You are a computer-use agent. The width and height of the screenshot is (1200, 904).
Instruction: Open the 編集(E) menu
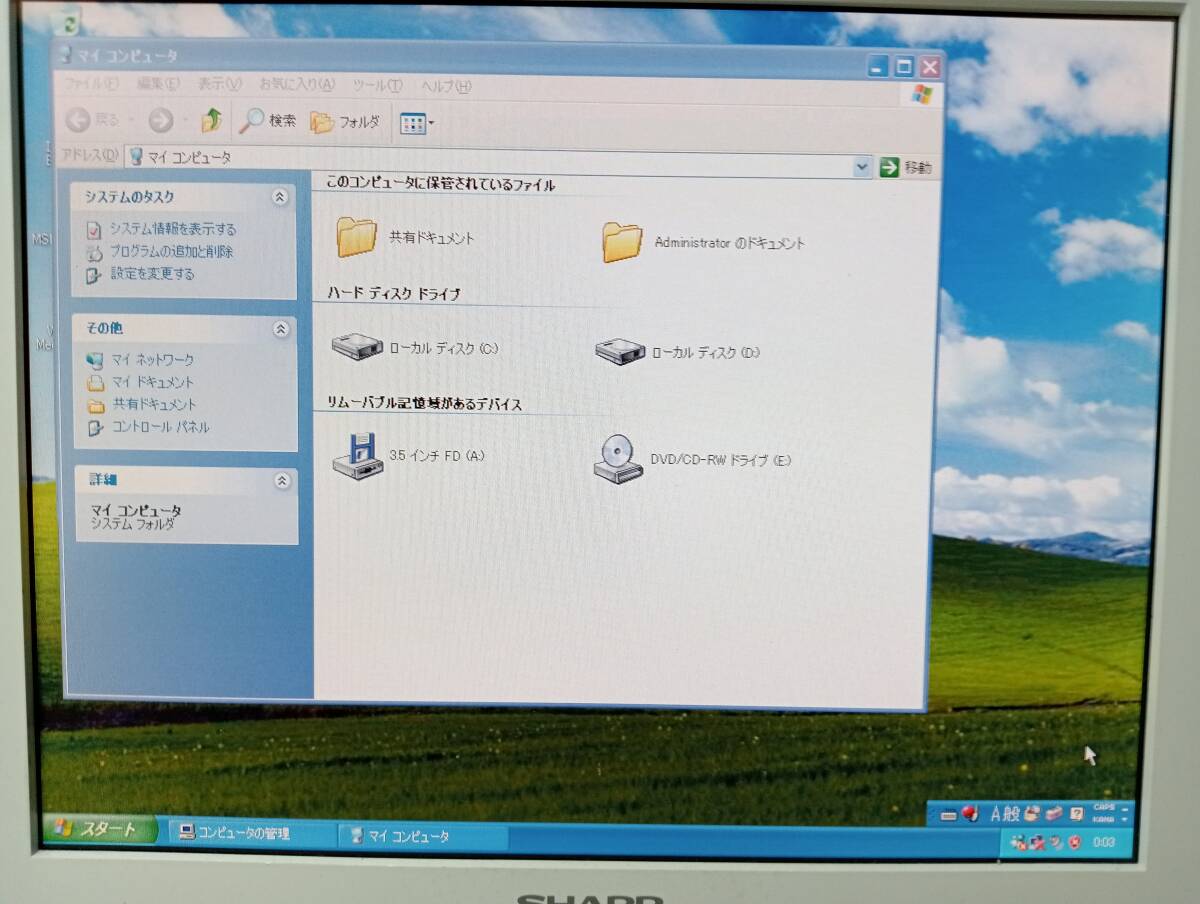click(158, 84)
